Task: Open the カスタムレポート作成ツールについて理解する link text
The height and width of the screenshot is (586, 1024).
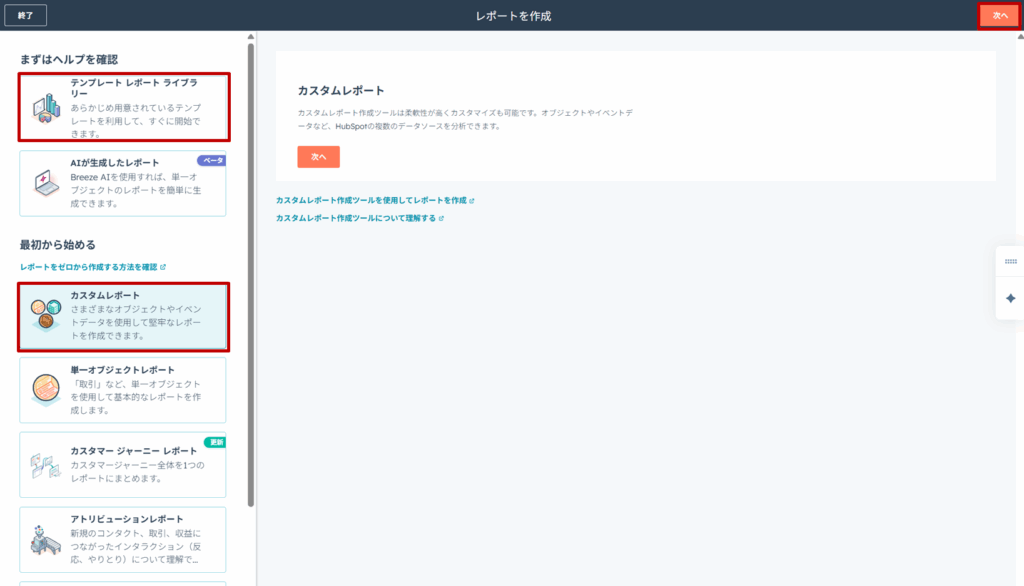Action: [355, 218]
